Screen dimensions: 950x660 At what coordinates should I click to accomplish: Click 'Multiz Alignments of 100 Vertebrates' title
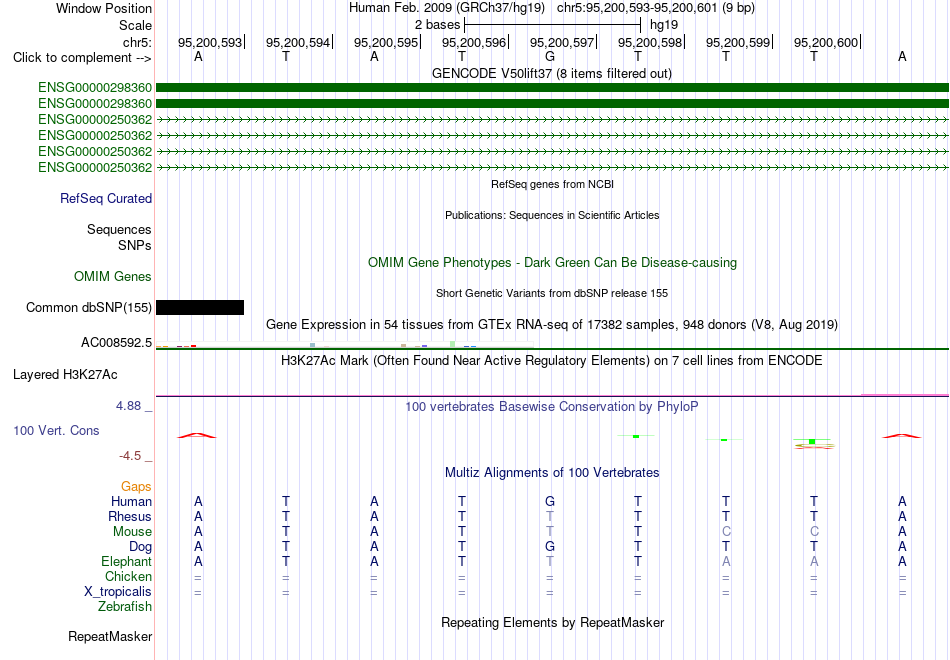(x=552, y=472)
